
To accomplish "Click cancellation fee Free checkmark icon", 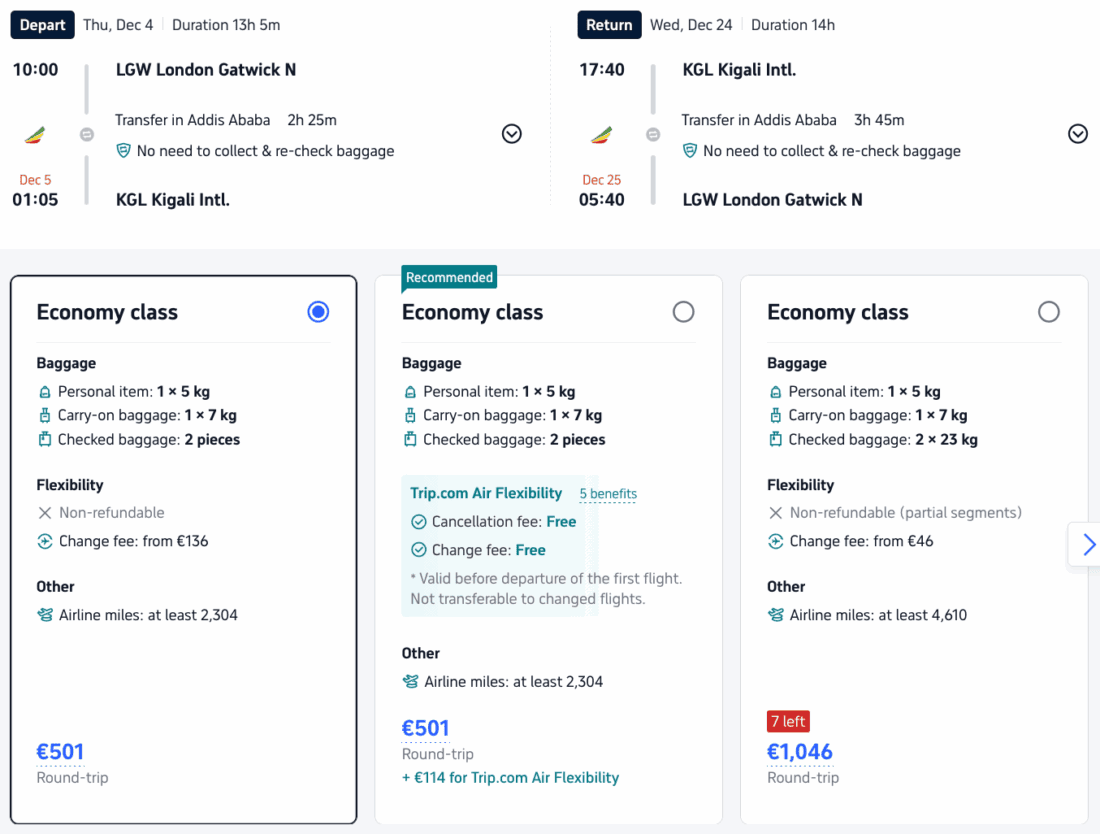I will pyautogui.click(x=419, y=522).
